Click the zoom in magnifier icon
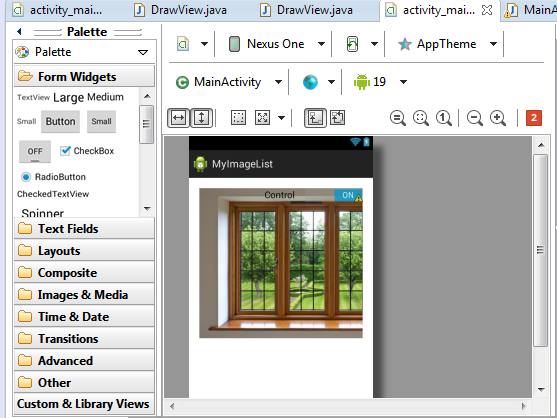 pyautogui.click(x=498, y=118)
